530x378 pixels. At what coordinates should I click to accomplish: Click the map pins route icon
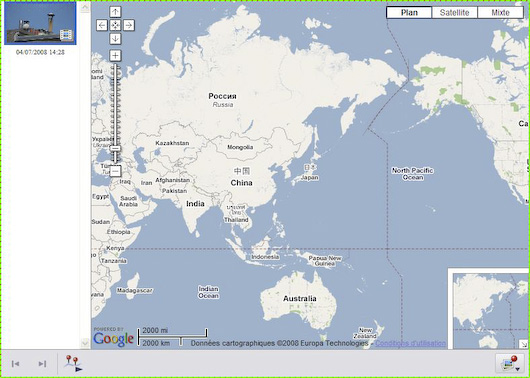(x=74, y=363)
